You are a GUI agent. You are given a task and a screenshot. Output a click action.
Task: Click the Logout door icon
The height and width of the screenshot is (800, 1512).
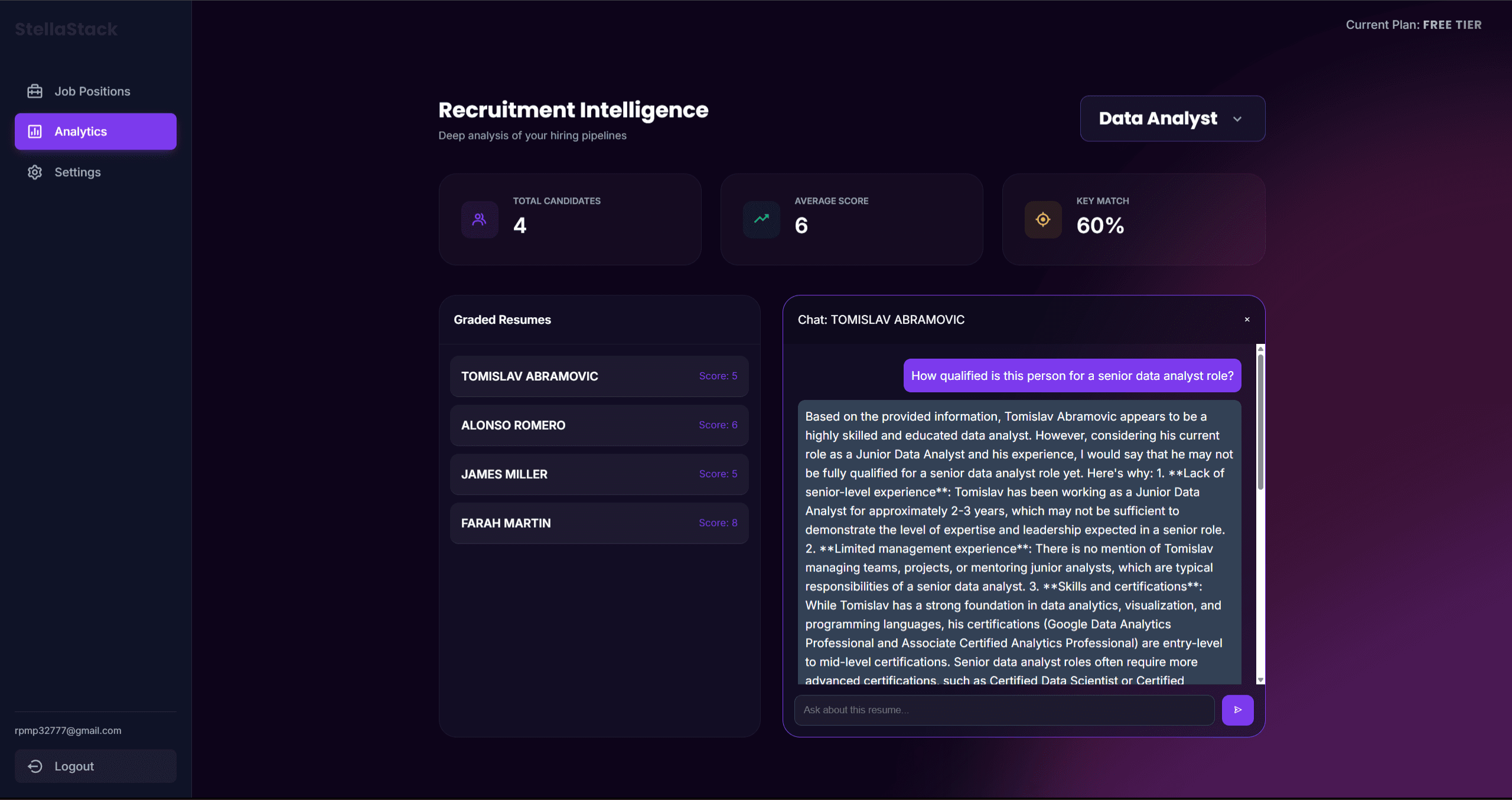tap(35, 766)
